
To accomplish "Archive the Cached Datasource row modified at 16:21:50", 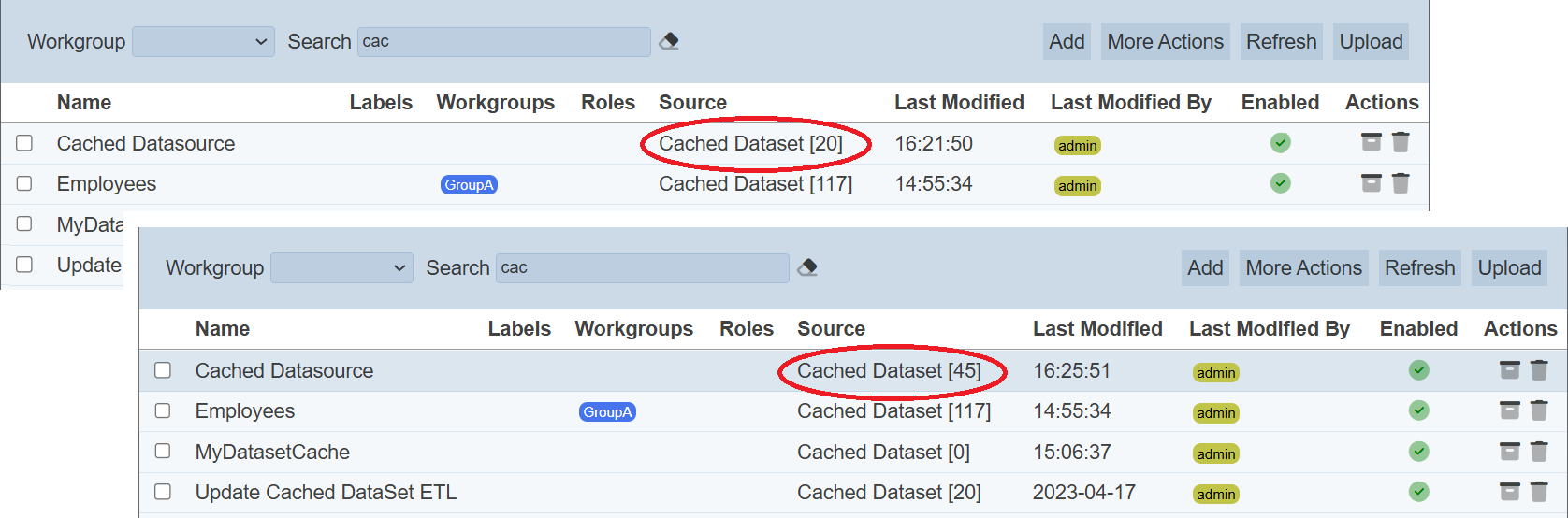I will [1371, 142].
